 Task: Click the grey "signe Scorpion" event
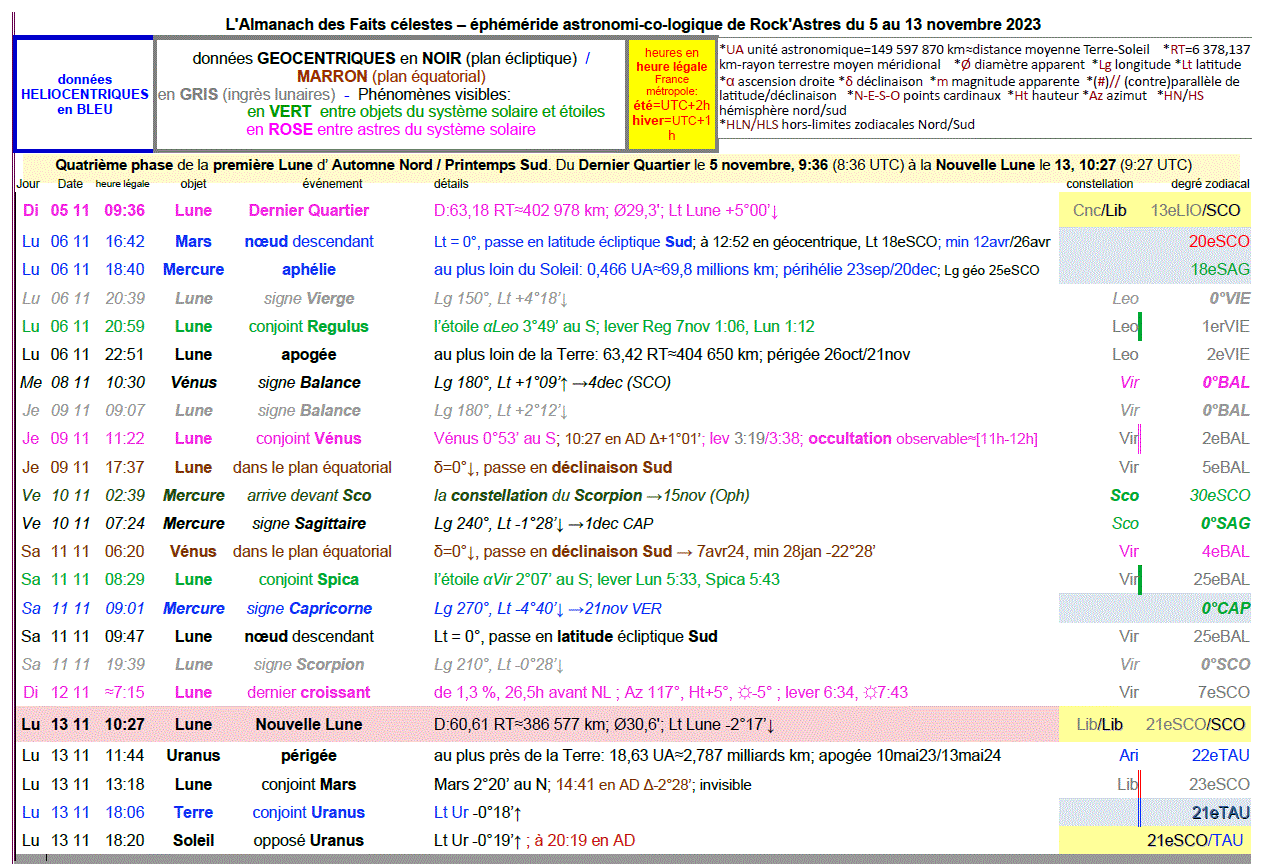[x=309, y=665]
